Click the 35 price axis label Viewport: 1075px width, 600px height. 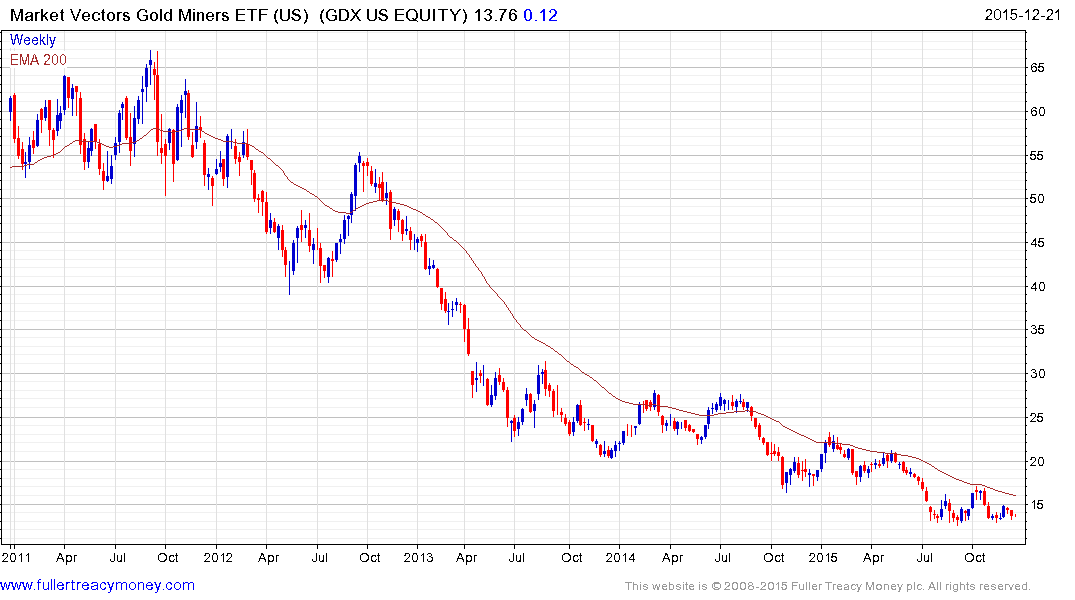(1037, 330)
